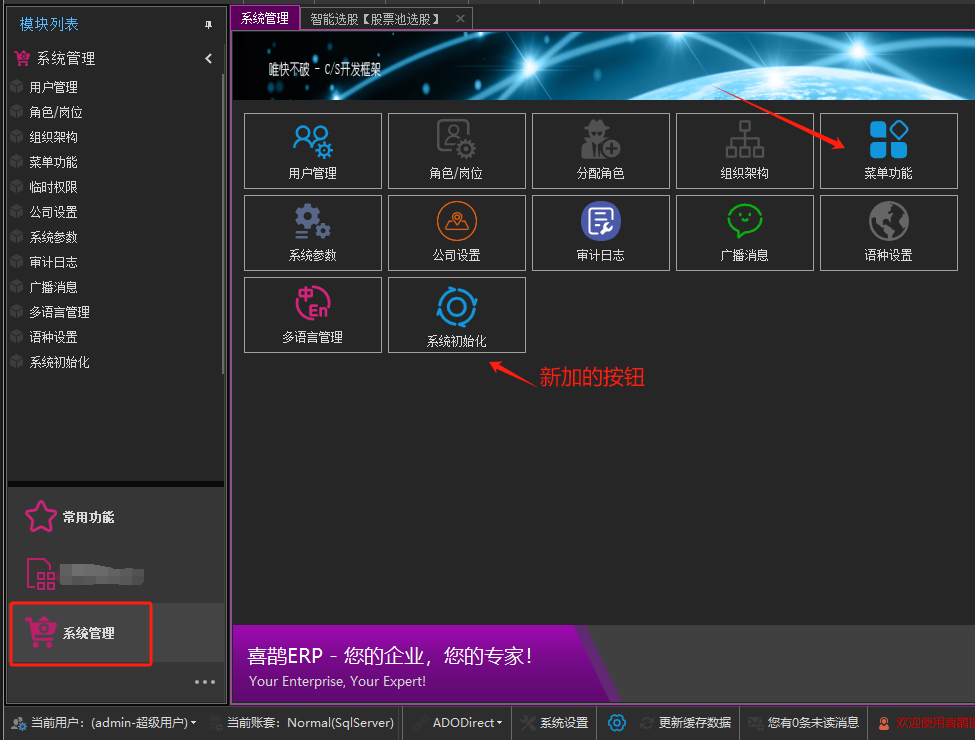Click the 系统设置 status bar button
Screen dimensions: 975x740
[x=554, y=723]
